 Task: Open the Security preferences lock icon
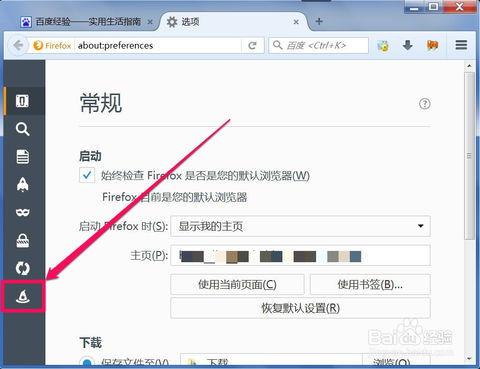[23, 240]
